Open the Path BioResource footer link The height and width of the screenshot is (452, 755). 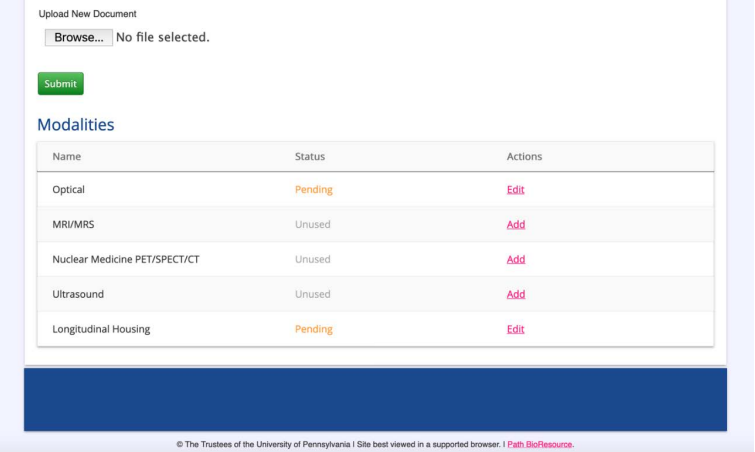coord(539,444)
